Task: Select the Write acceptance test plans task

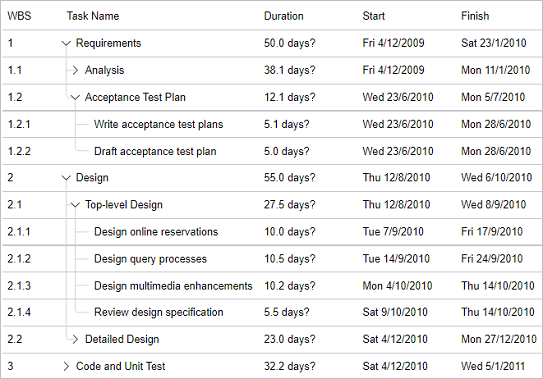Action: pyautogui.click(x=159, y=124)
